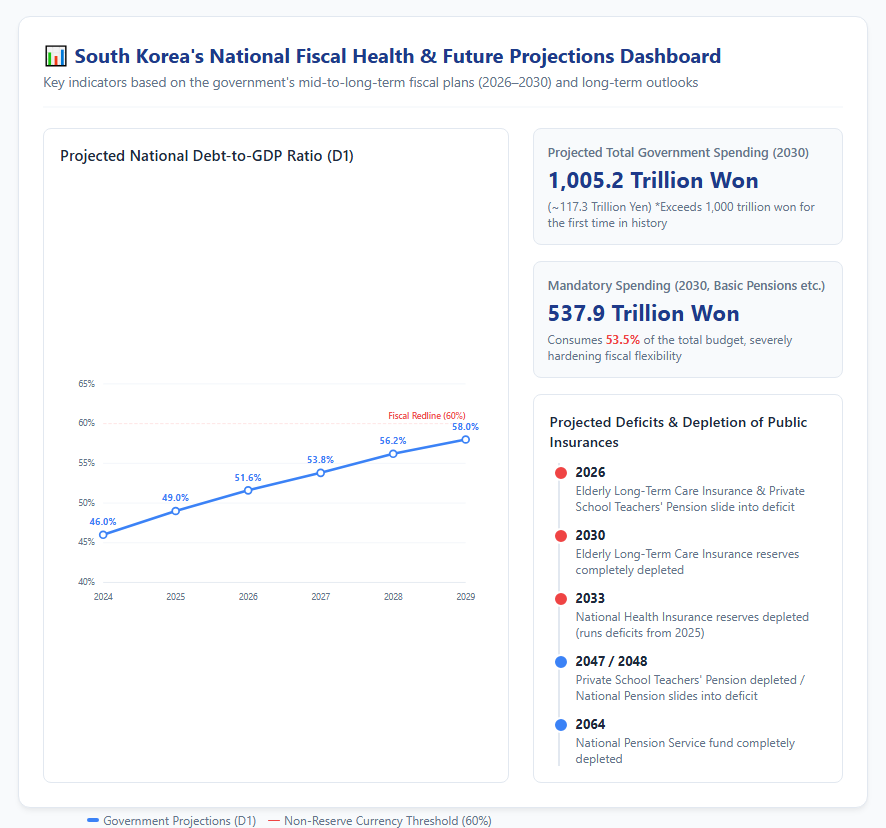Click the "65%" y-axis tick label
The image size is (886, 828).
pos(86,384)
